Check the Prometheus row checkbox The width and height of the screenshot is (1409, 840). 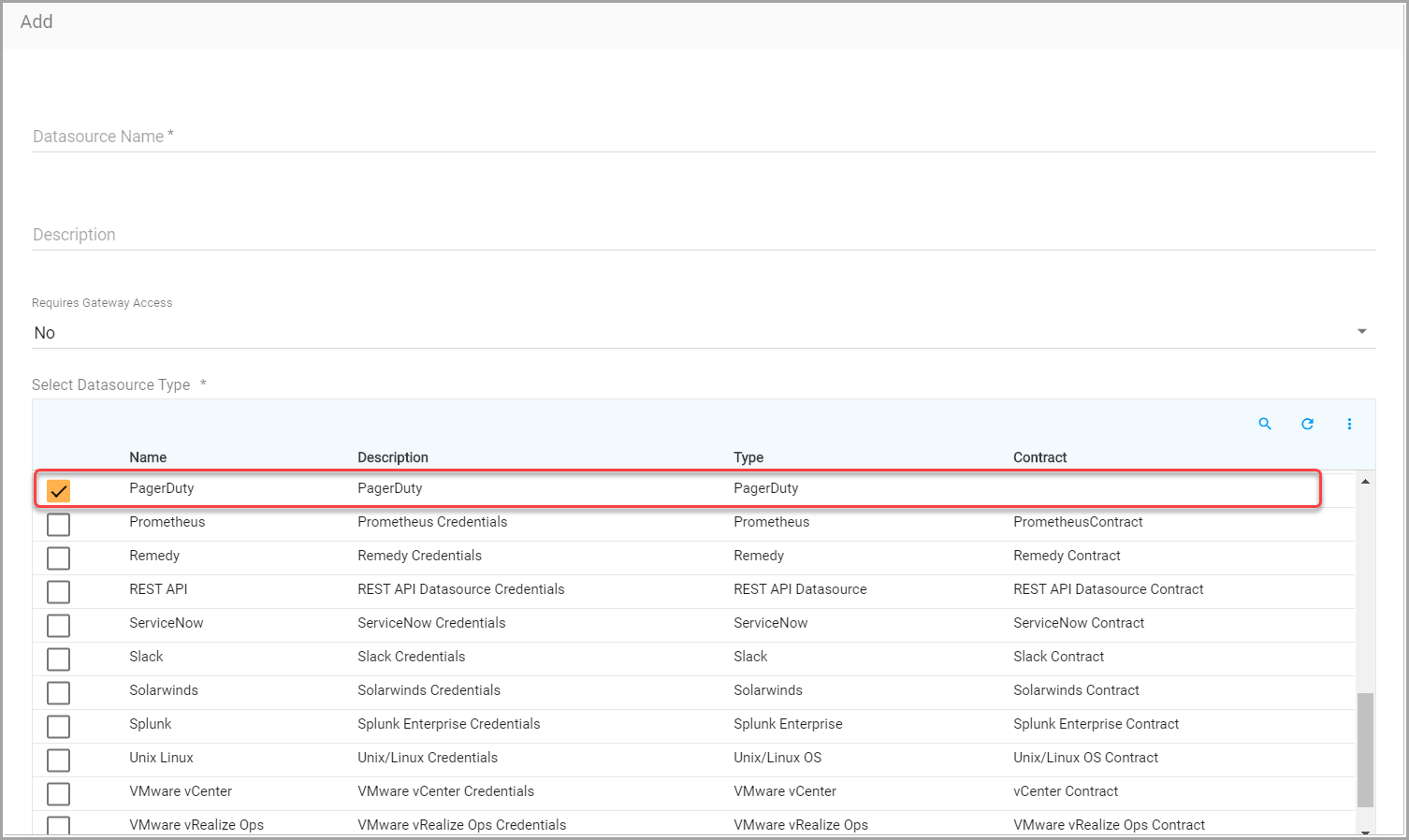(58, 524)
